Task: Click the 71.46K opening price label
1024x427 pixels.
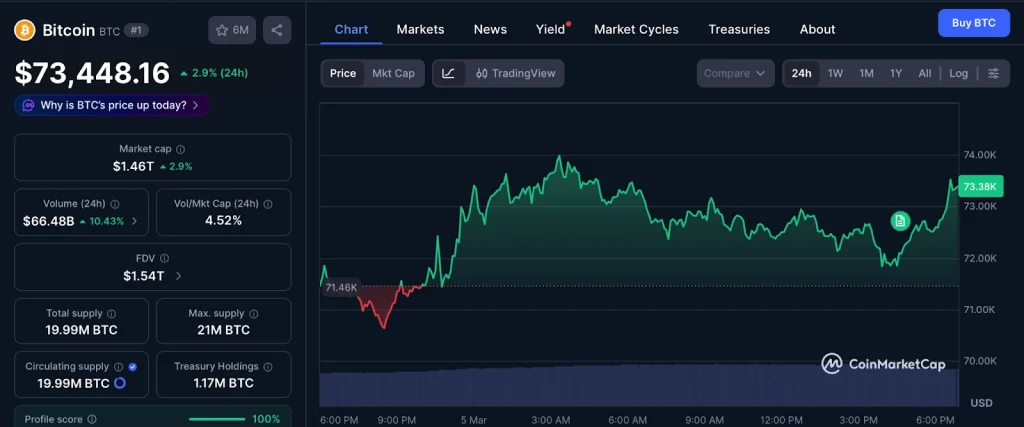Action: (341, 287)
